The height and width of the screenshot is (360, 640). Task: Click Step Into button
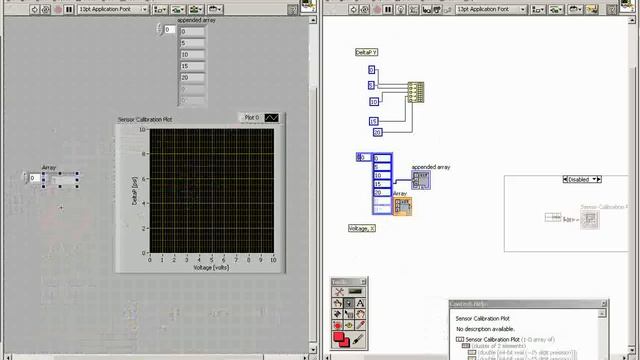427,9
